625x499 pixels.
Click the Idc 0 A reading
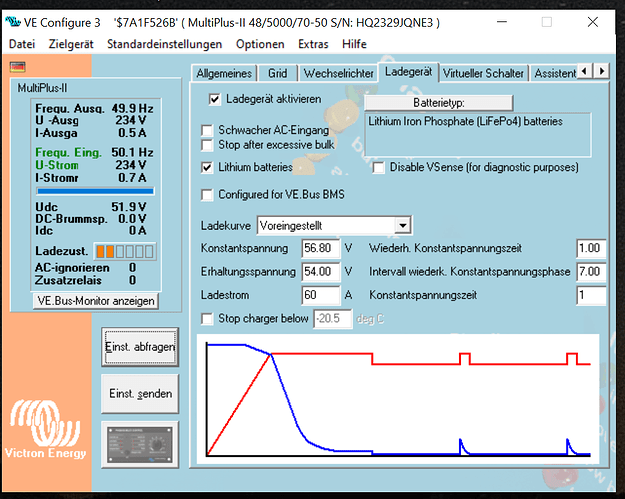pyautogui.click(x=90, y=231)
